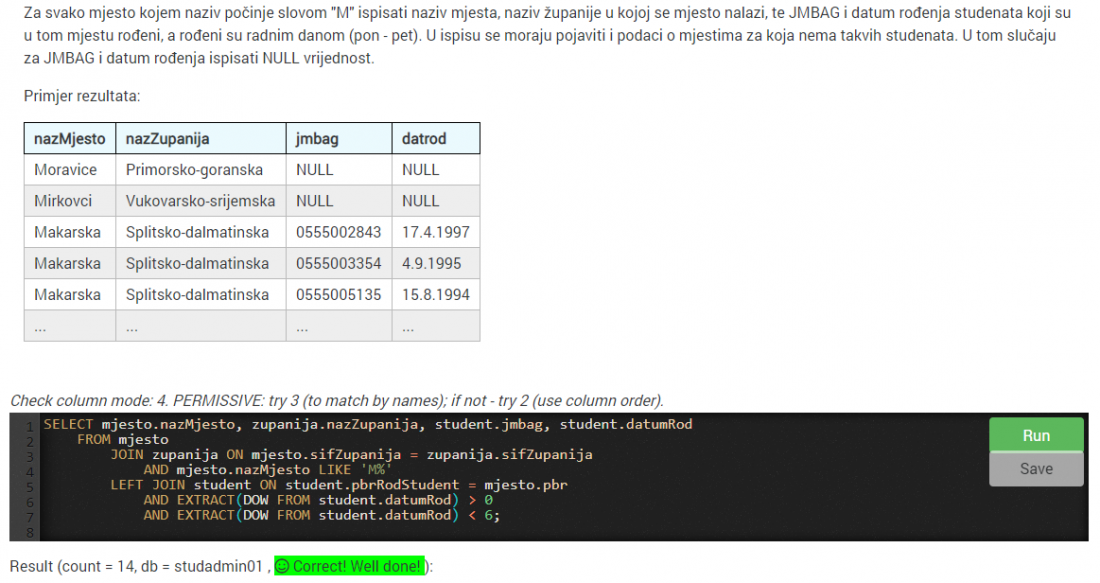This screenshot has height=583, width=1100.
Task: Click the Moravice table cell
Action: point(69,170)
